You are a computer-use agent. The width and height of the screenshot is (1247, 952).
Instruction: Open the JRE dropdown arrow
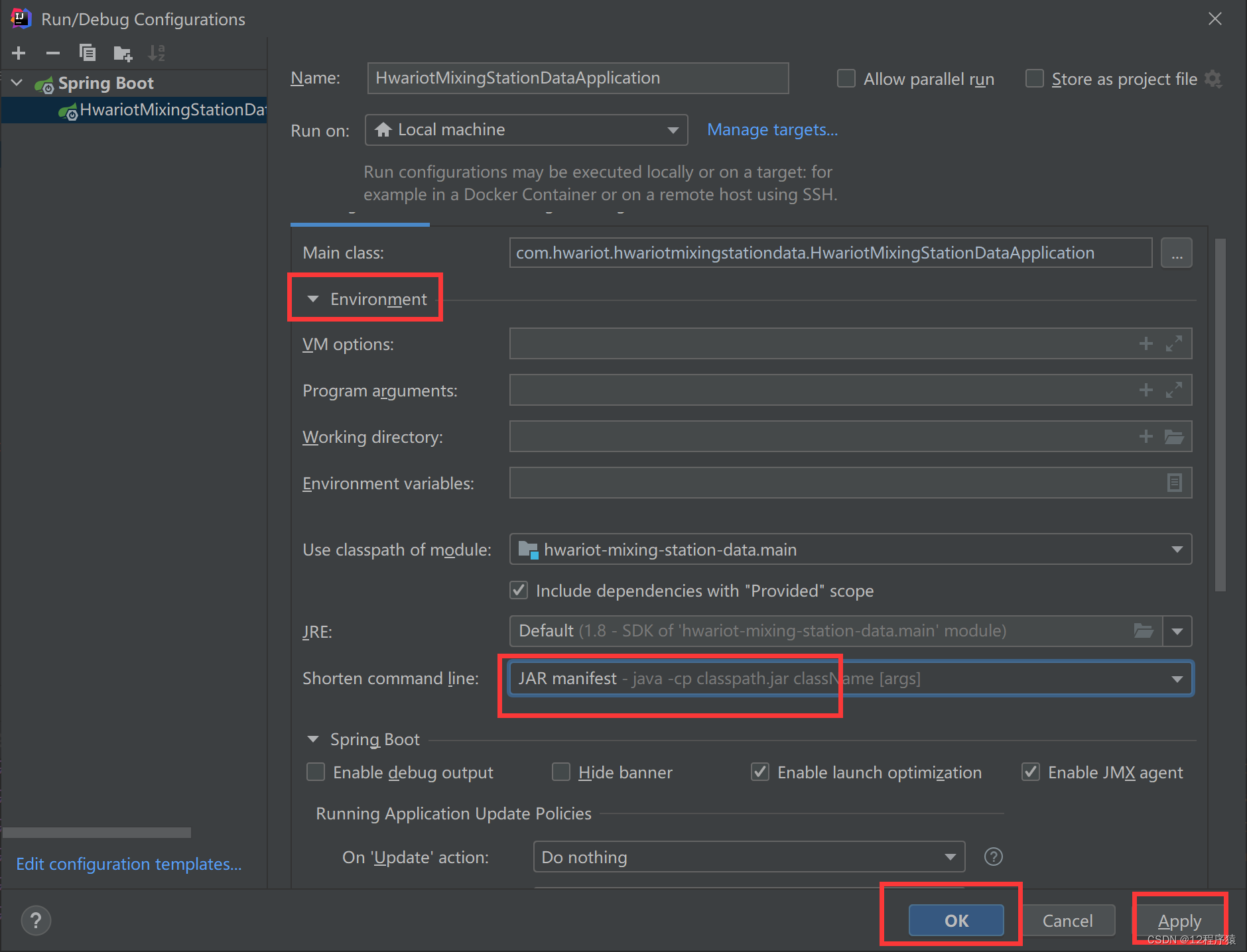[1177, 631]
